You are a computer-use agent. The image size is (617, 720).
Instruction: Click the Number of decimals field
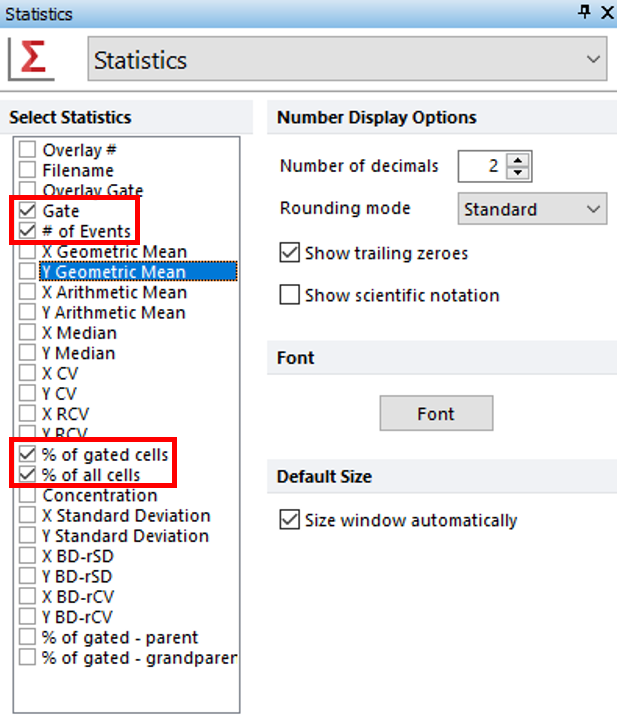[482, 166]
